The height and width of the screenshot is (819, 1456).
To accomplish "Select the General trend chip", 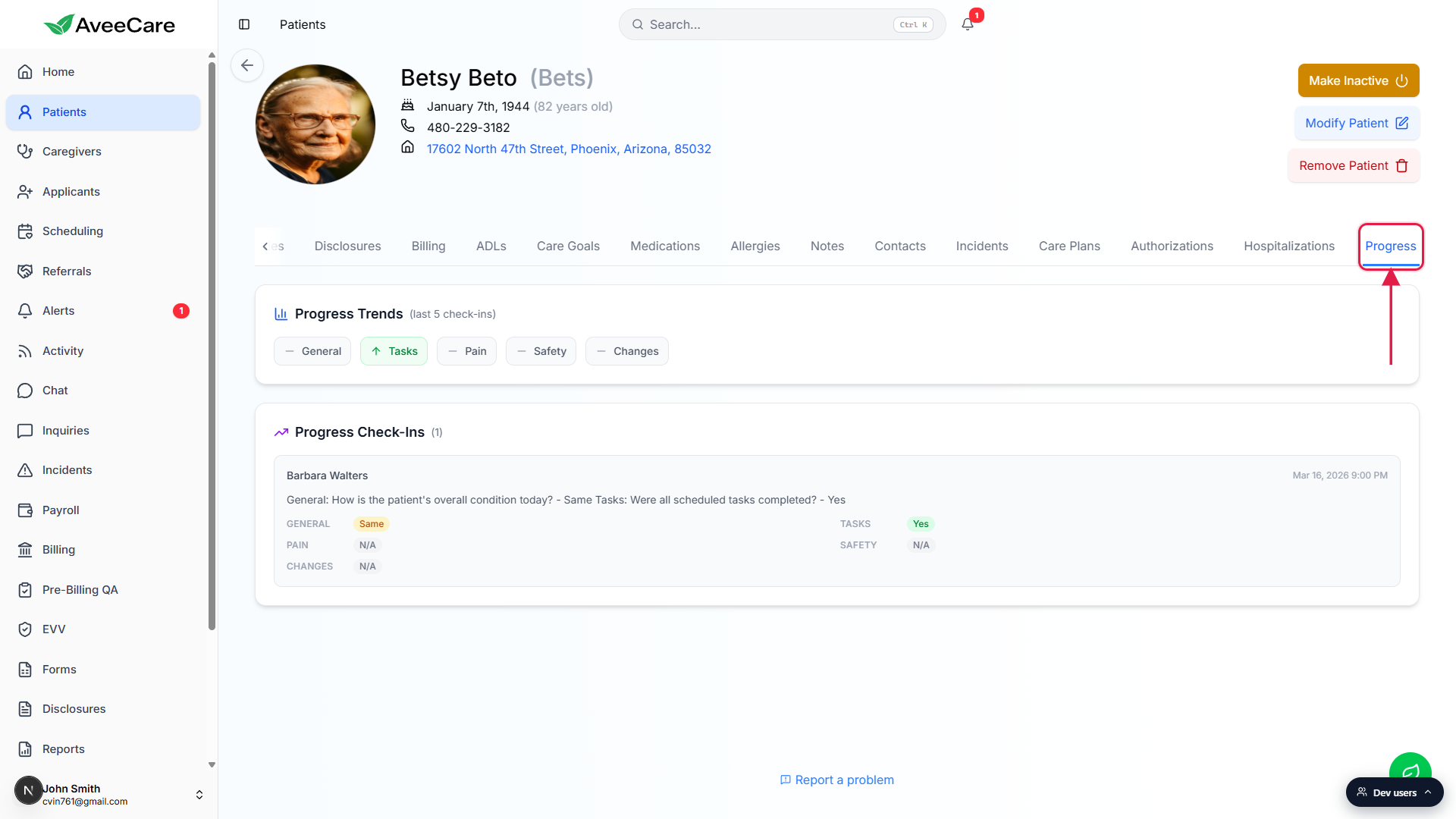I will coord(312,351).
